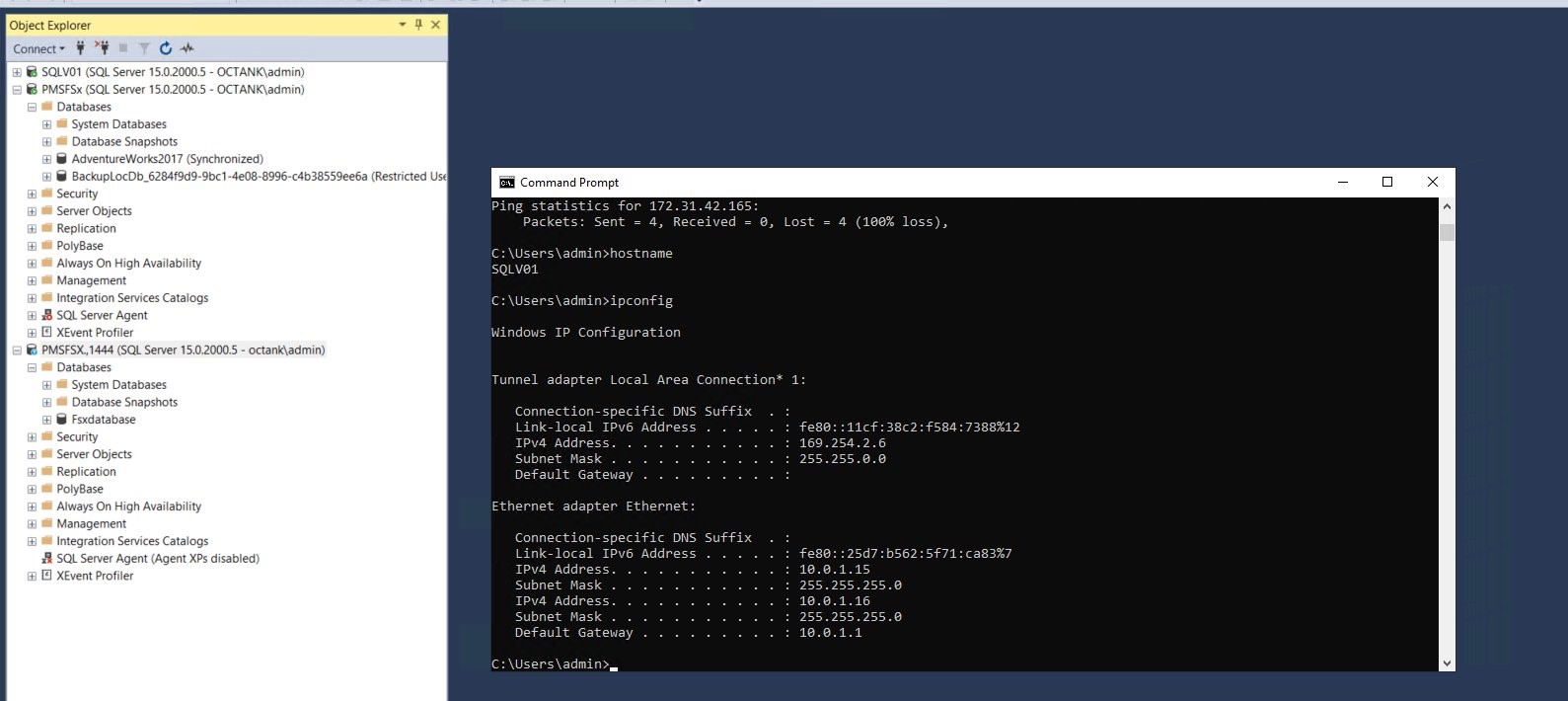Image resolution: width=1568 pixels, height=701 pixels.
Task: Select PolyBase label under PMSFSx server
Action: pyautogui.click(x=80, y=246)
